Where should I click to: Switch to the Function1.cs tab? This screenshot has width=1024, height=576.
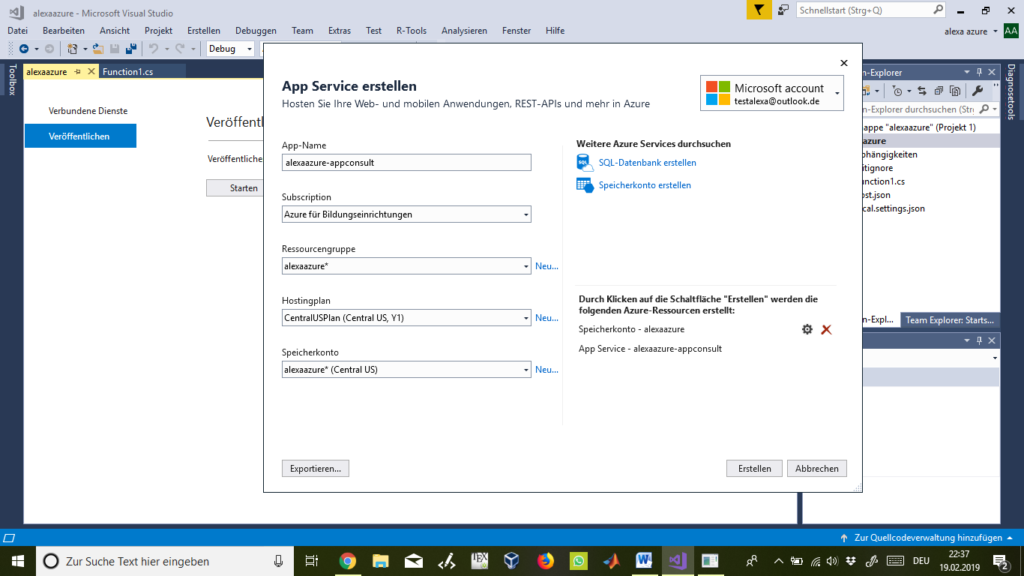(x=128, y=72)
